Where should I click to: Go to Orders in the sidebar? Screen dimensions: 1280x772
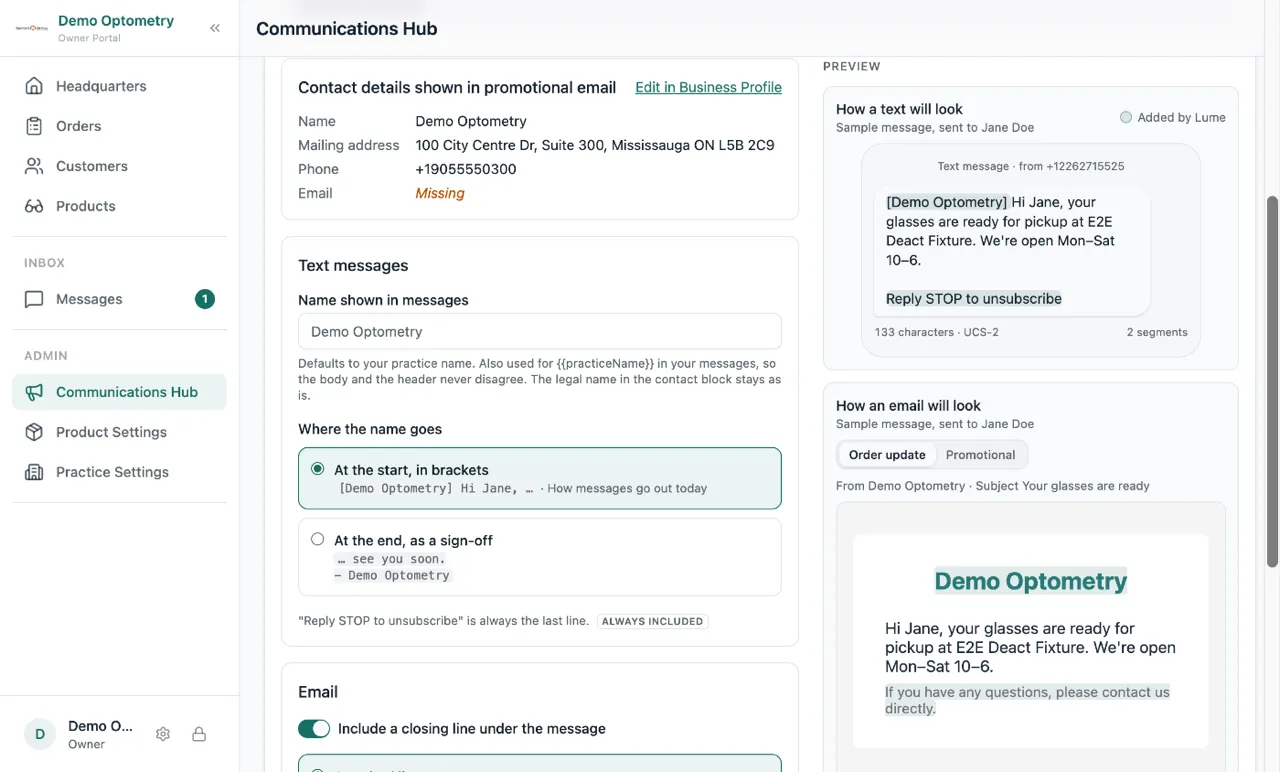click(x=119, y=126)
